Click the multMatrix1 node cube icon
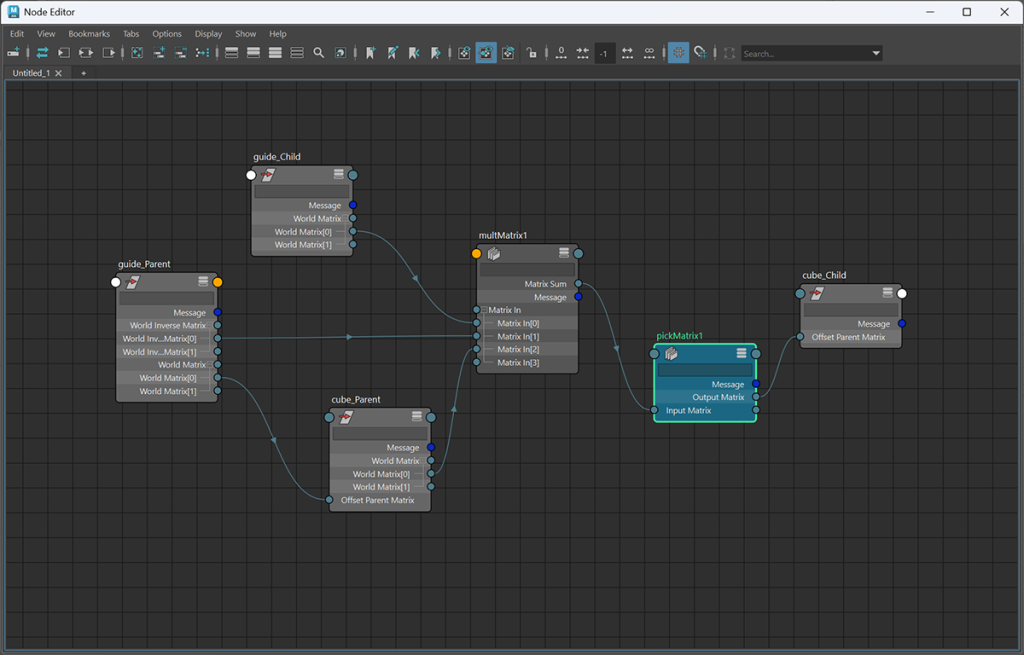Viewport: 1024px width, 655px height. [x=494, y=253]
